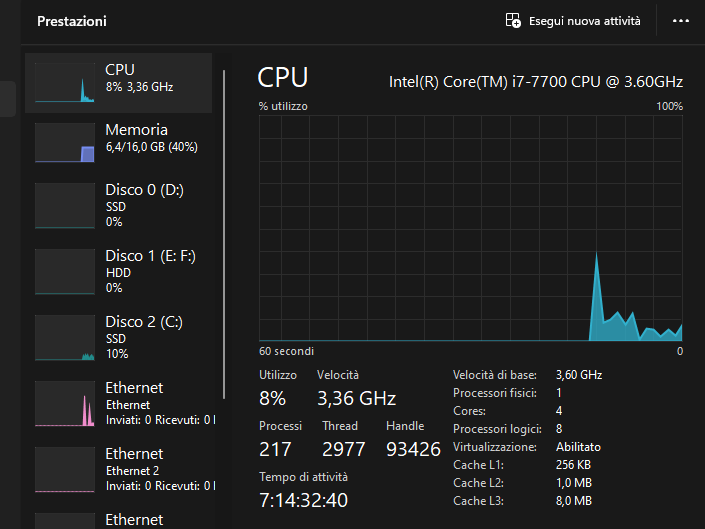The width and height of the screenshot is (705, 529).
Task: Click the 60 secondi time axis label
Action: pos(286,351)
